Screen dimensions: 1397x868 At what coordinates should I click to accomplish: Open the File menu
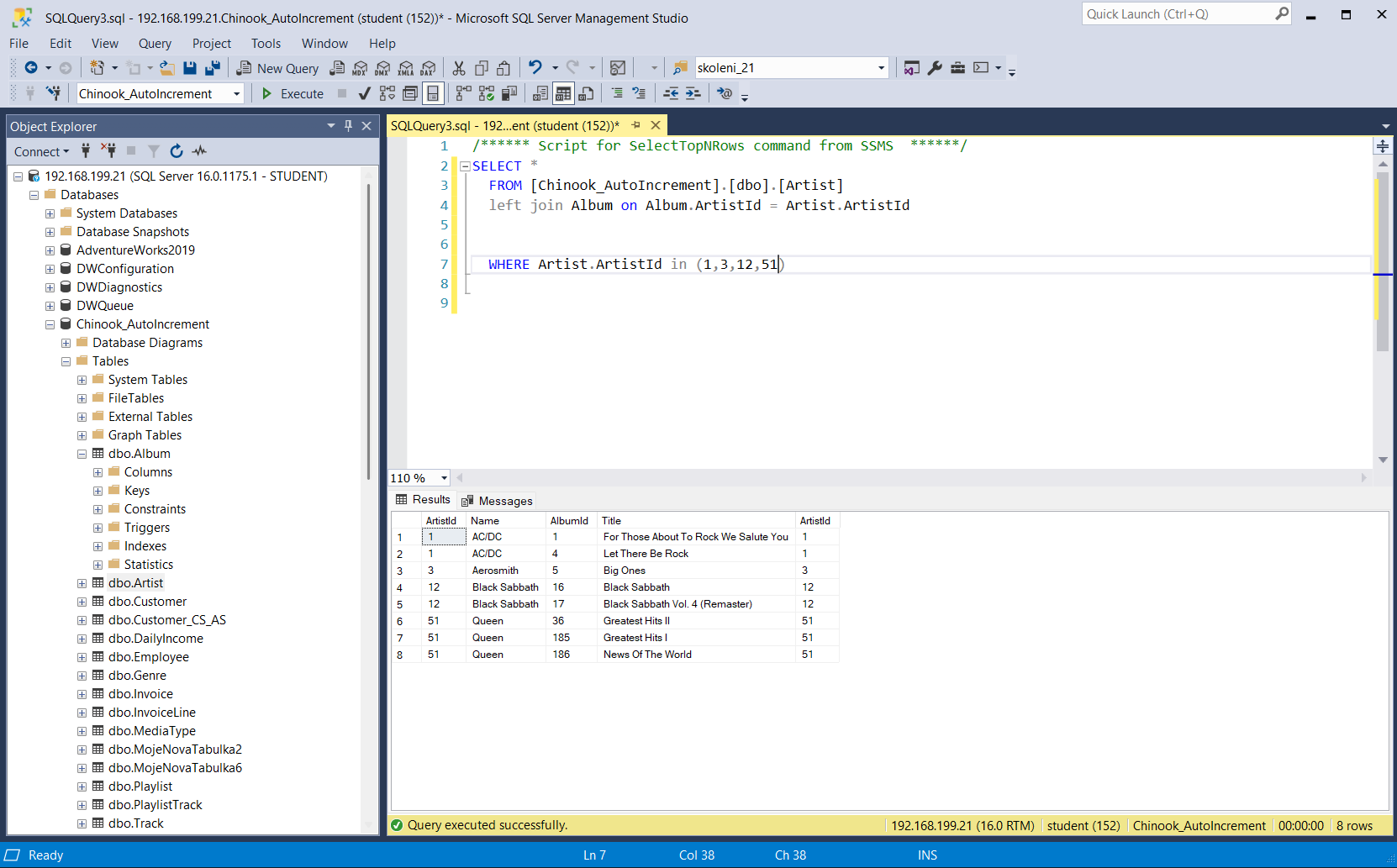(x=18, y=44)
